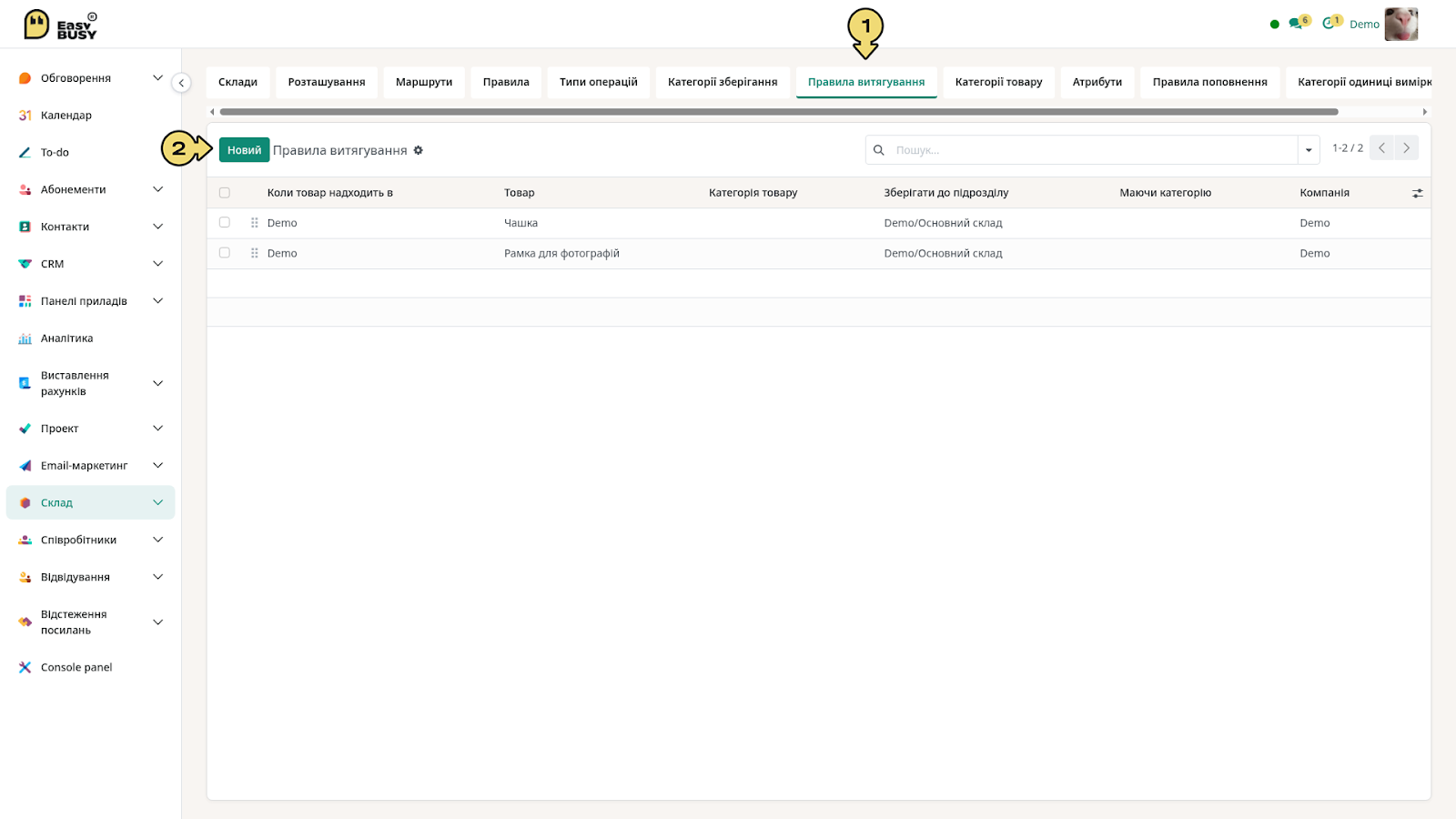
Task: Open the chat messages notification icon
Action: pyautogui.click(x=1295, y=24)
